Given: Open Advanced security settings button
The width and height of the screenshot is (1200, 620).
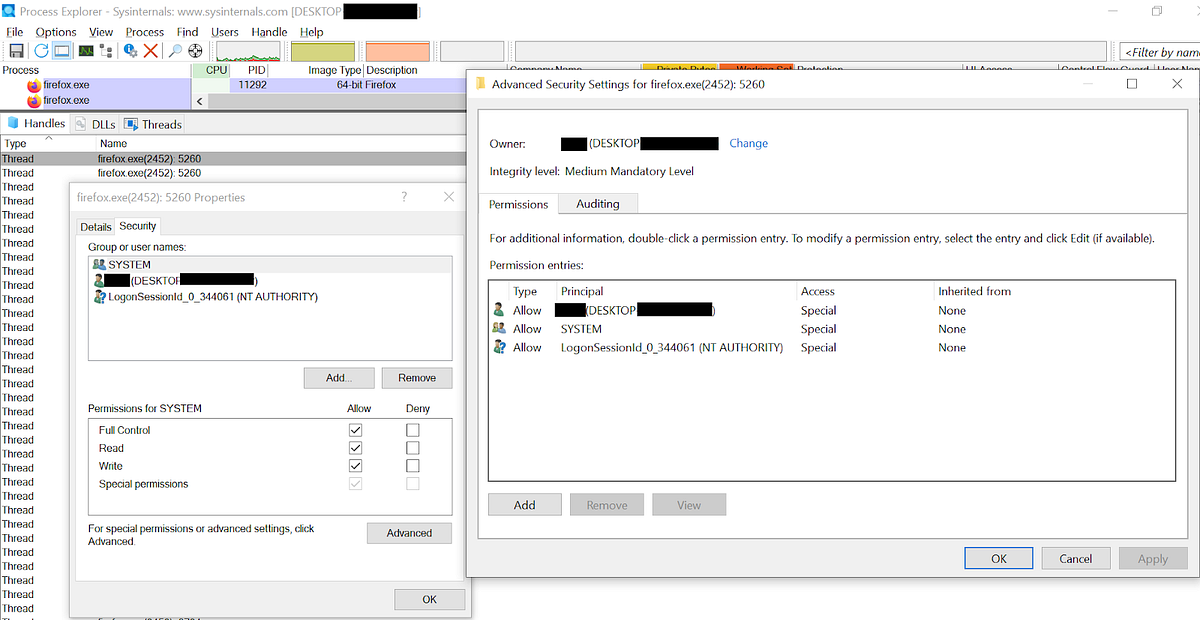Looking at the screenshot, I should pos(409,532).
